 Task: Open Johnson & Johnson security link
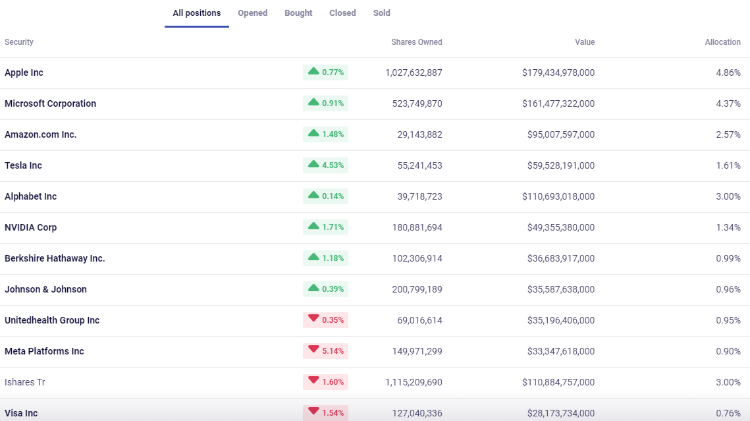(x=45, y=289)
